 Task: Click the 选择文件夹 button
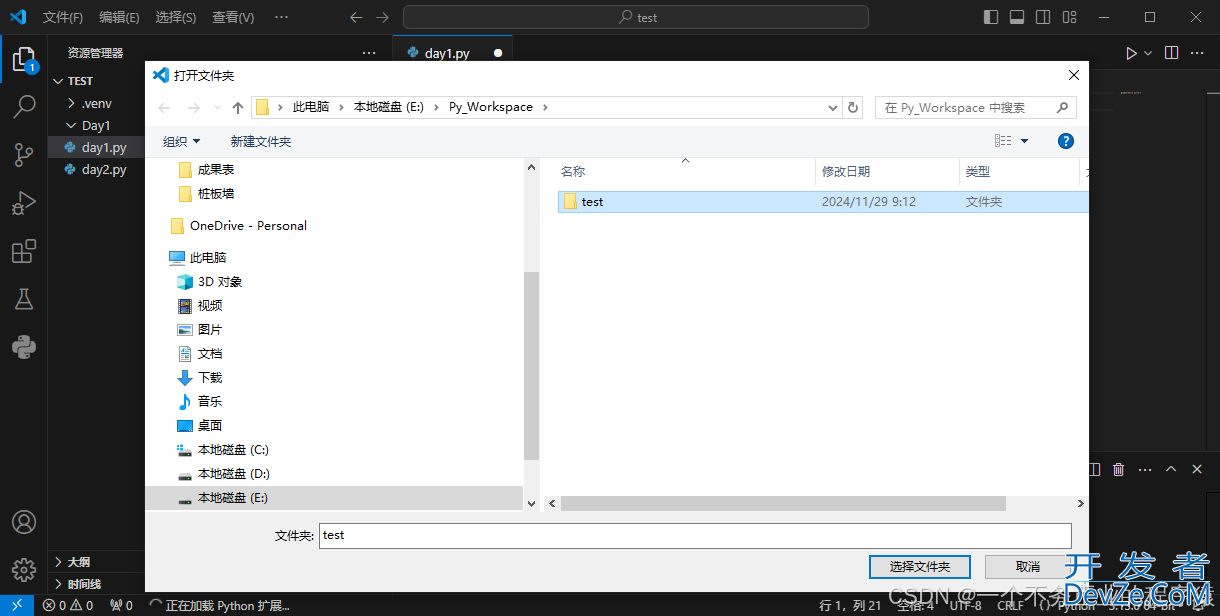[920, 566]
